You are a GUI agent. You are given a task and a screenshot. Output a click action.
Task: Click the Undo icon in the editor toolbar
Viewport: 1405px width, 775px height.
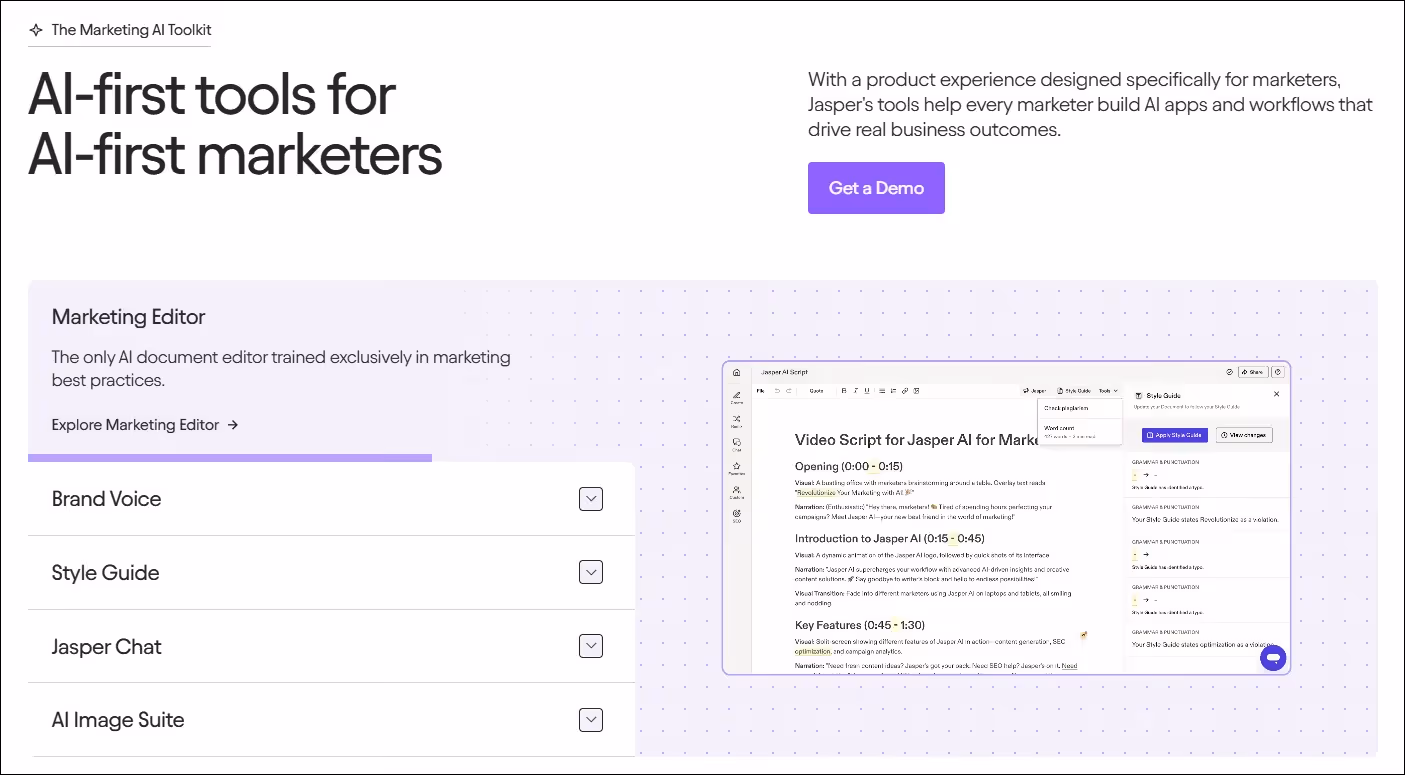[x=777, y=391]
